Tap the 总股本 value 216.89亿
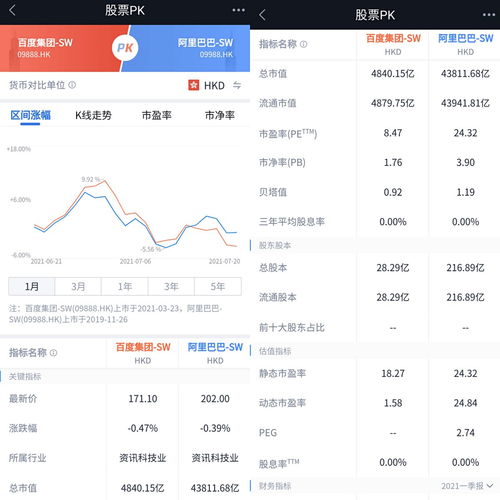The height and width of the screenshot is (500, 500). 465,268
